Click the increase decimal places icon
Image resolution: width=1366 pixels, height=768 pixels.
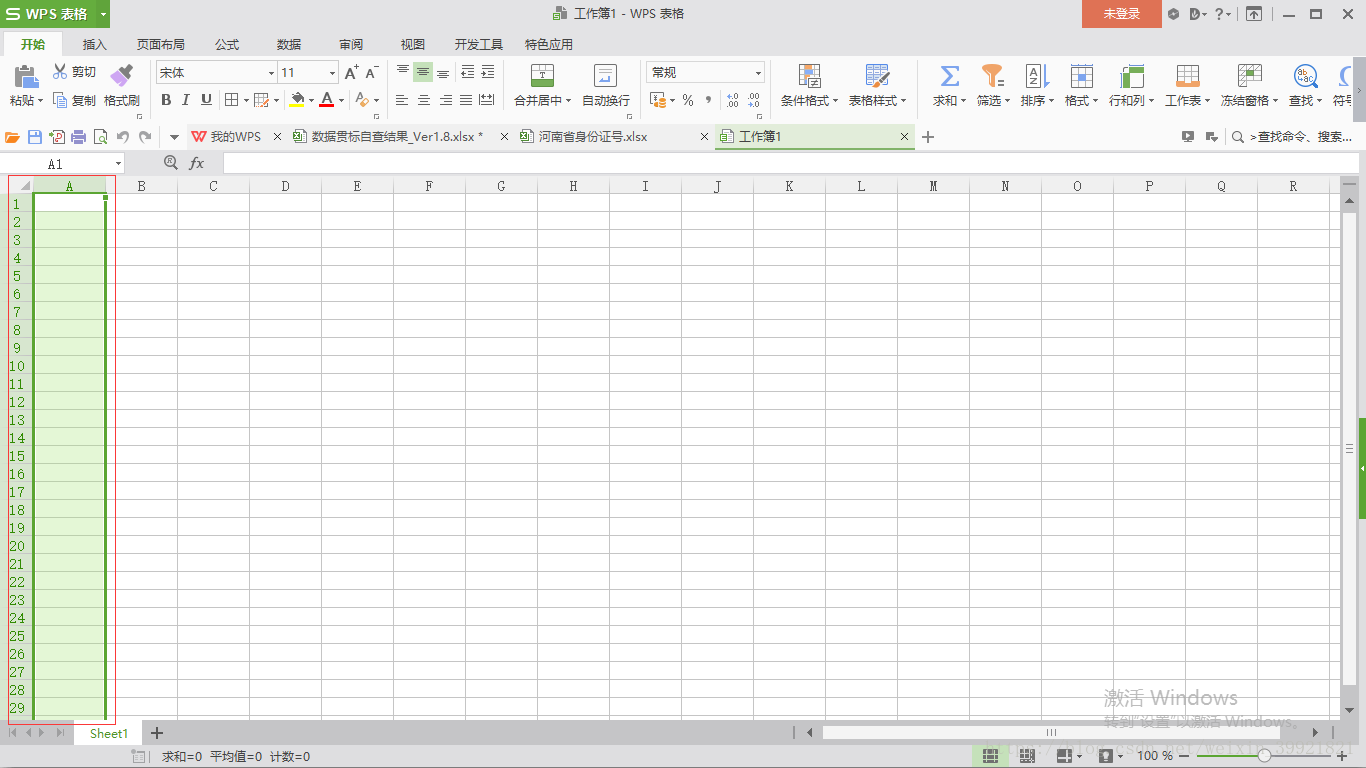(x=732, y=100)
